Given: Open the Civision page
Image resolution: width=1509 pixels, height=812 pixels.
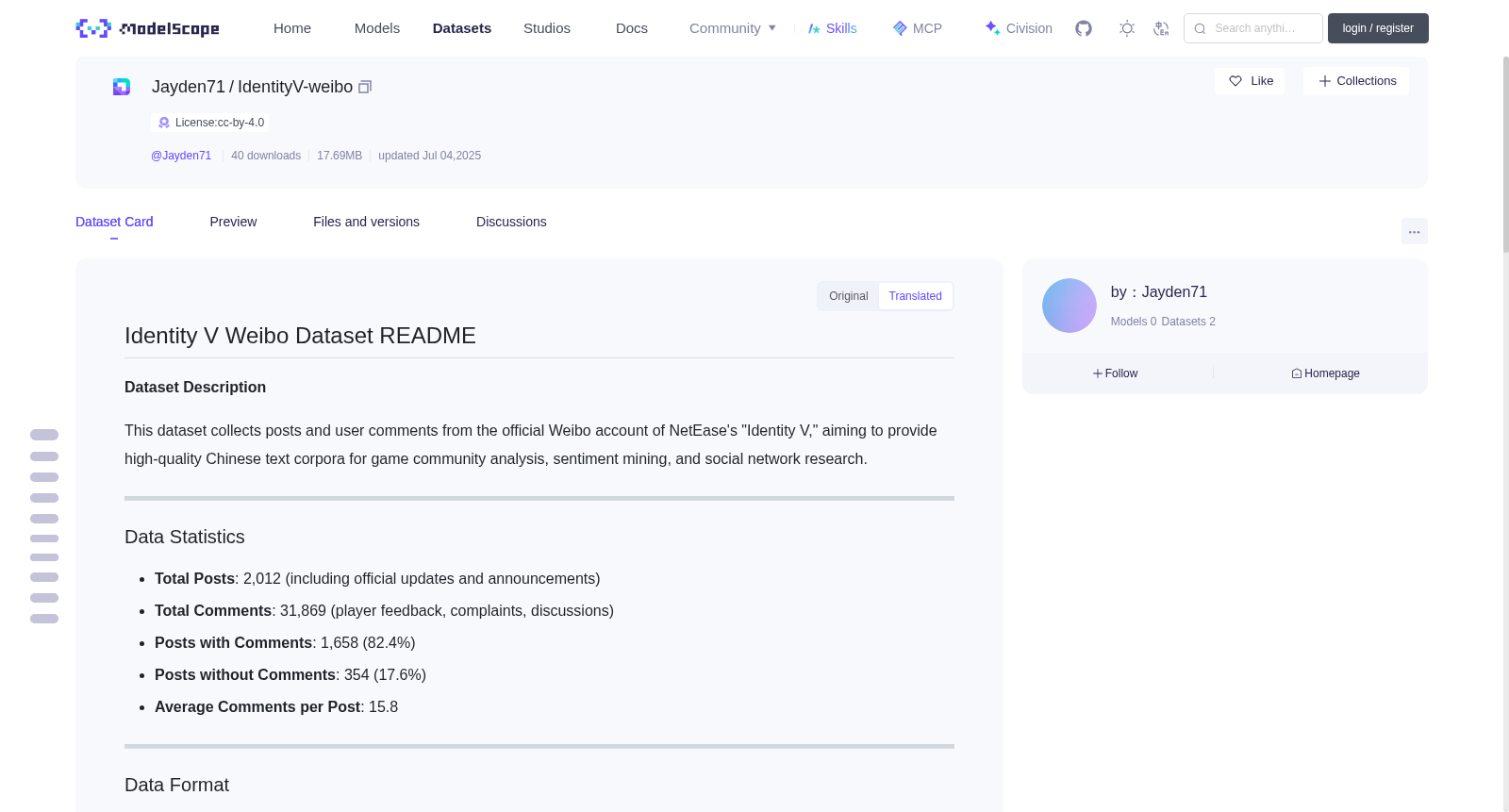Looking at the screenshot, I should 1019,28.
